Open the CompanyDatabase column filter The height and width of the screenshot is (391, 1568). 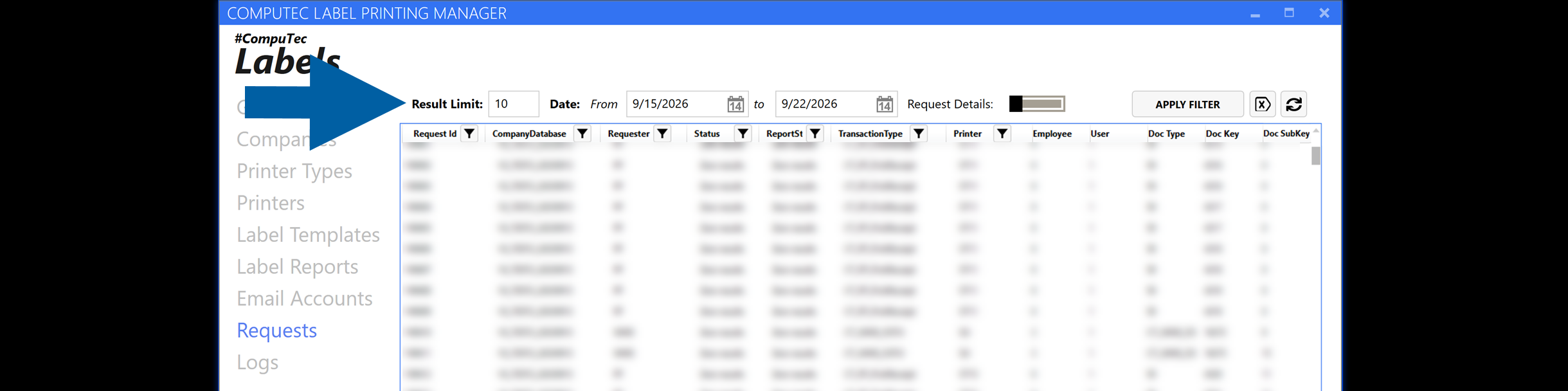pyautogui.click(x=582, y=134)
